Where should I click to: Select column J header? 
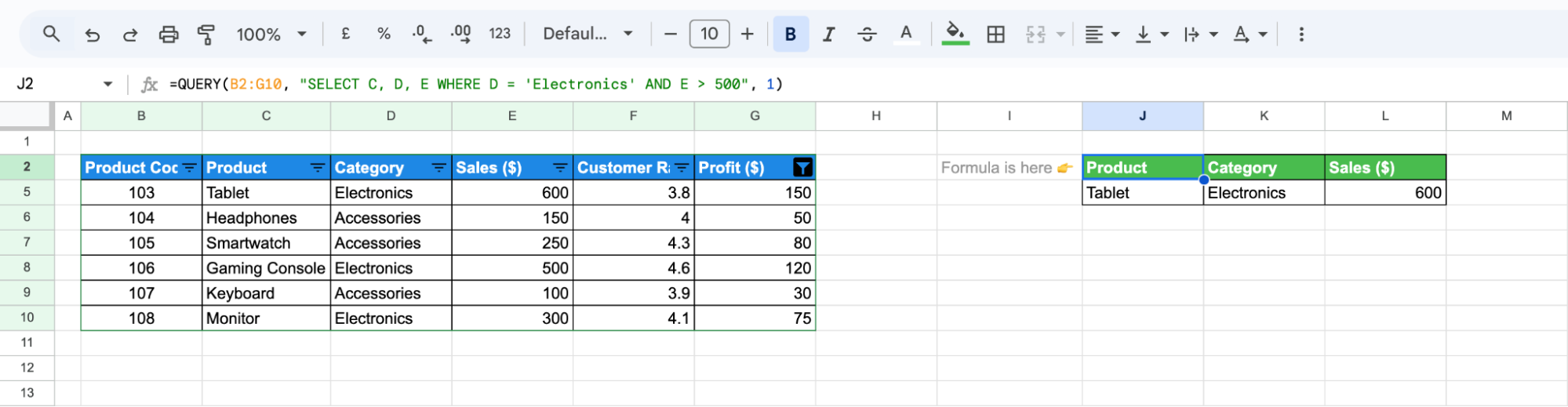[1143, 115]
